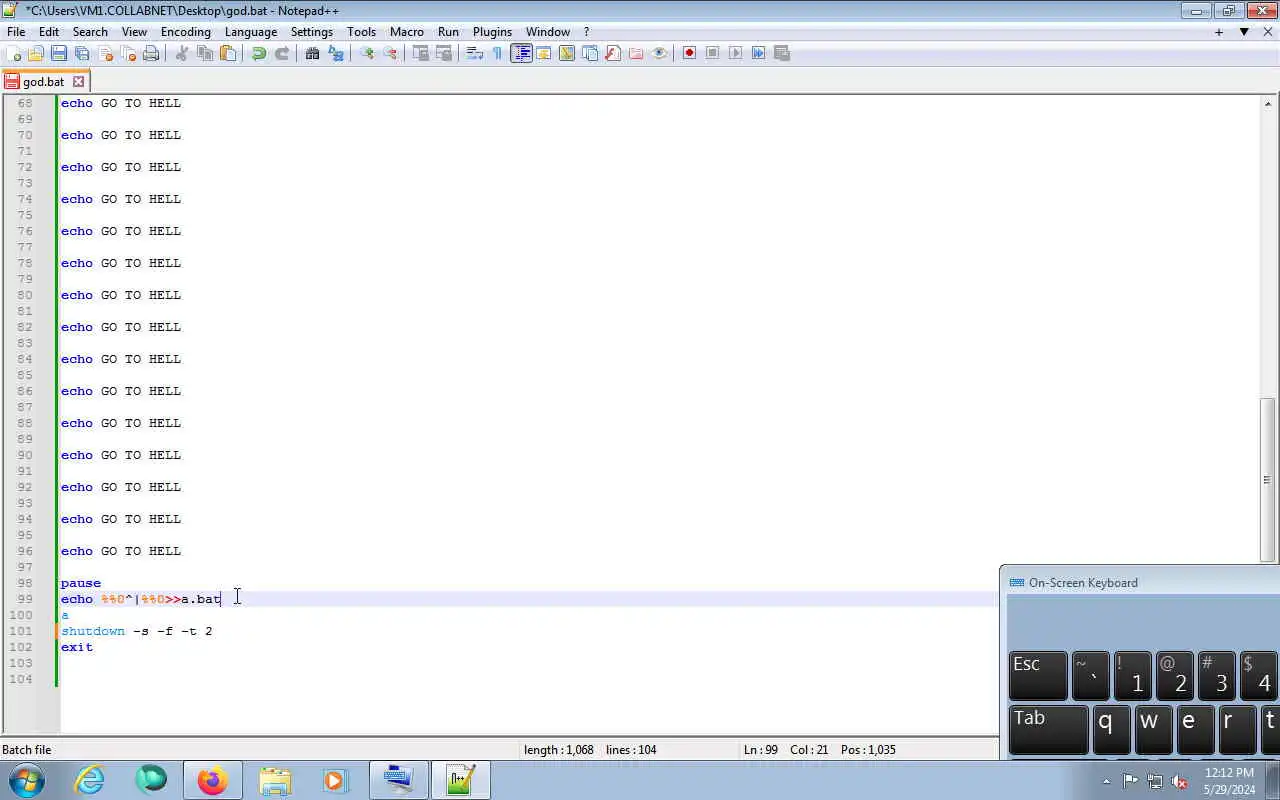
Task: Close the god.bat tab with its red X
Action: pyautogui.click(x=79, y=82)
